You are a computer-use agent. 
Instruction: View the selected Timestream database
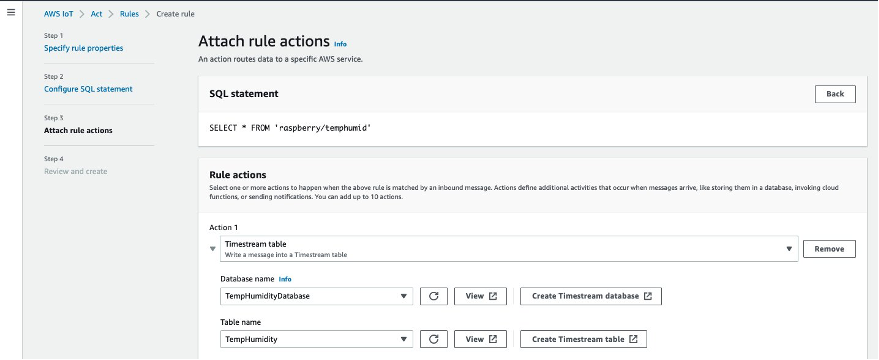coord(480,296)
